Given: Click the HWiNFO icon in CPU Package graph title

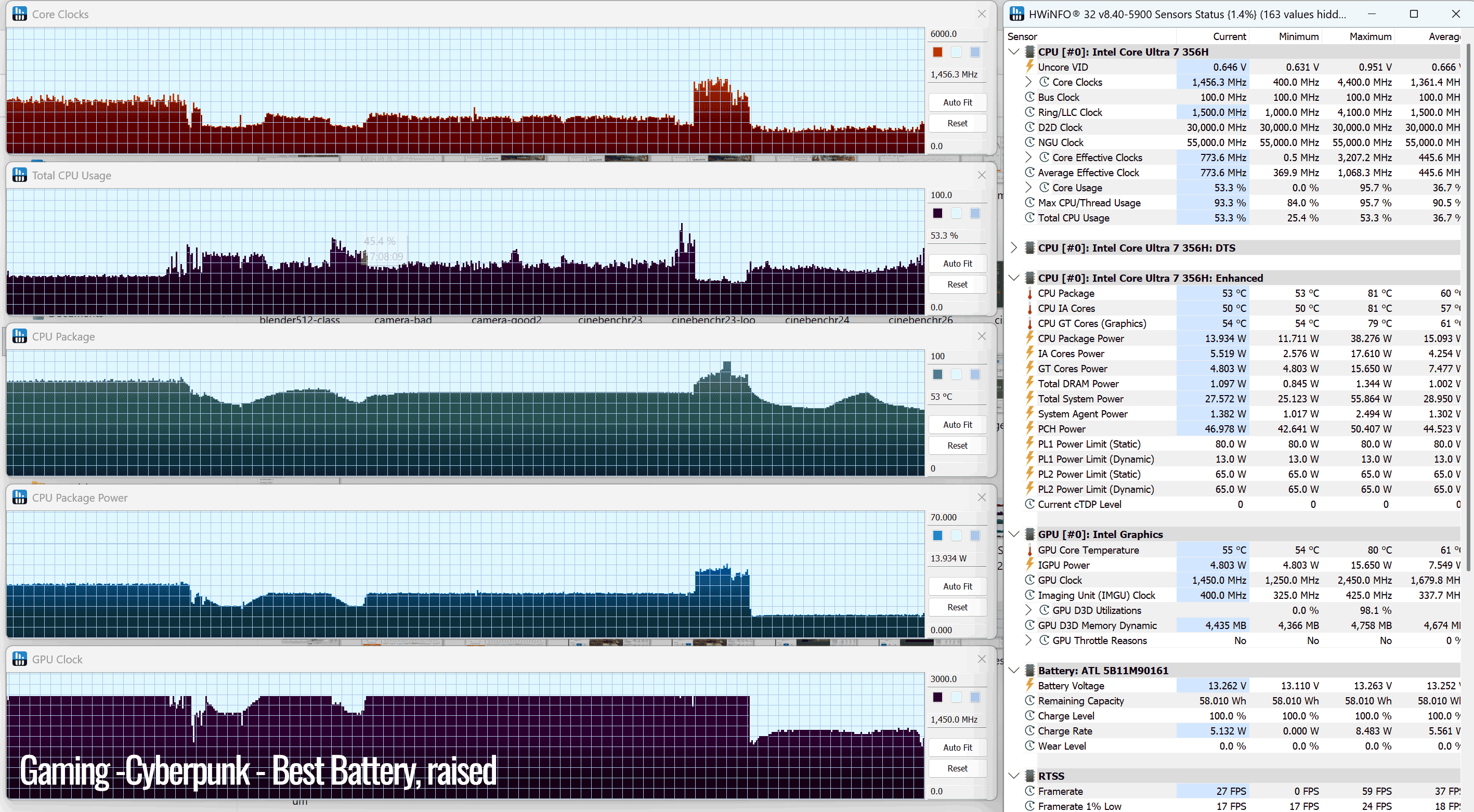Looking at the screenshot, I should point(19,336).
